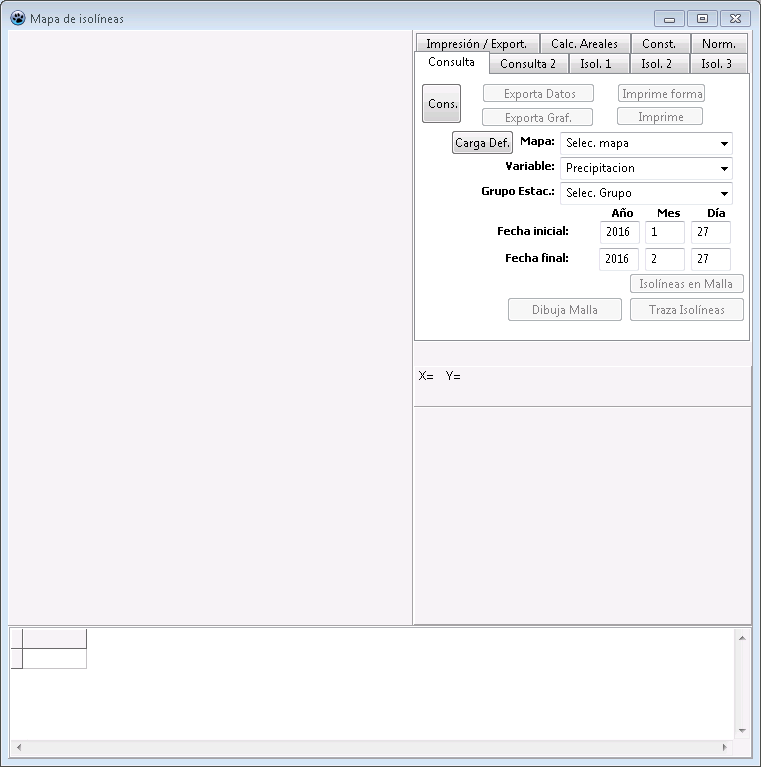Image resolution: width=761 pixels, height=767 pixels.
Task: Open the Grupo Estac. dropdown
Action: [x=646, y=193]
